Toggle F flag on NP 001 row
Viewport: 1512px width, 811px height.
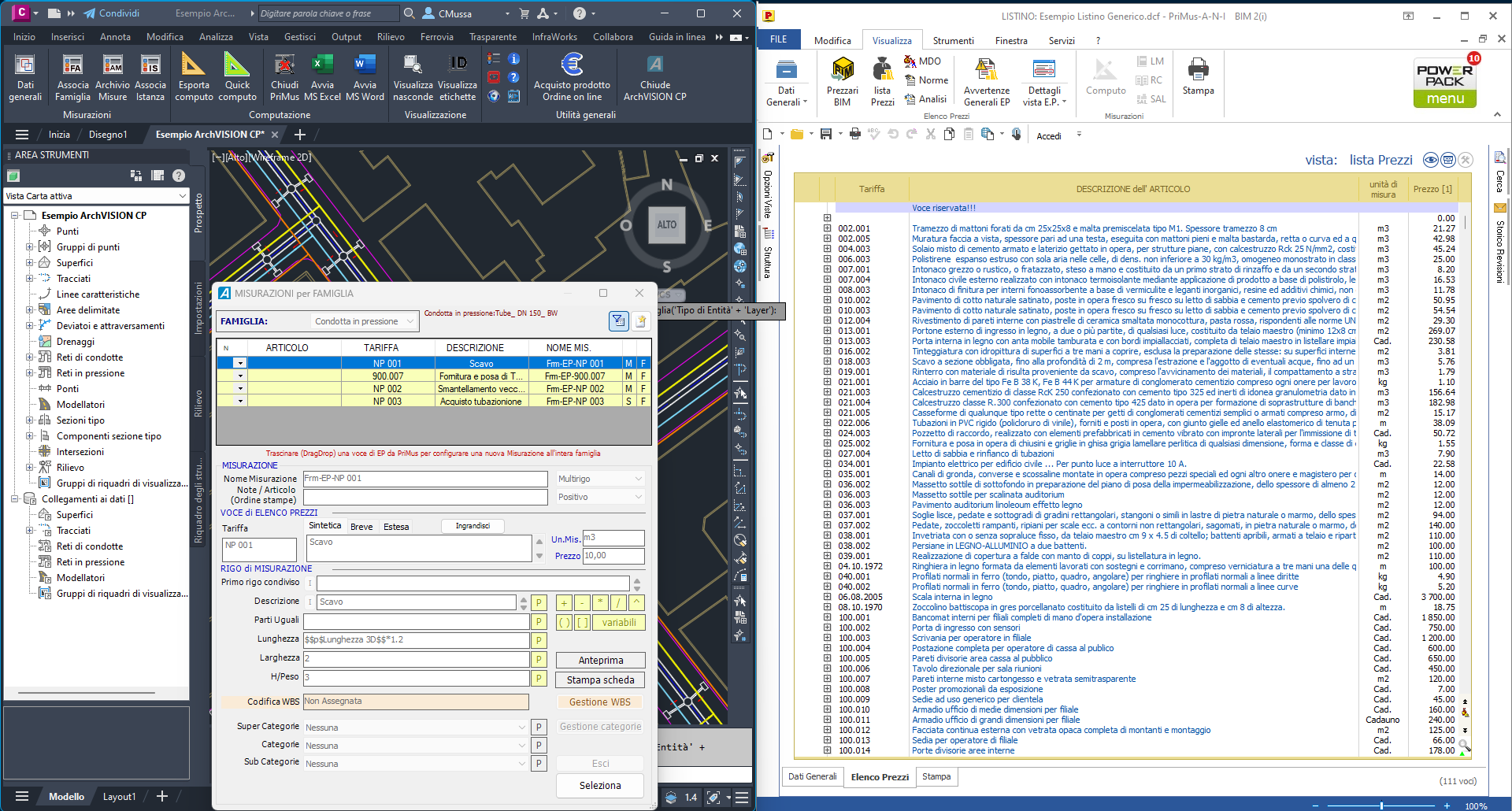coord(643,364)
